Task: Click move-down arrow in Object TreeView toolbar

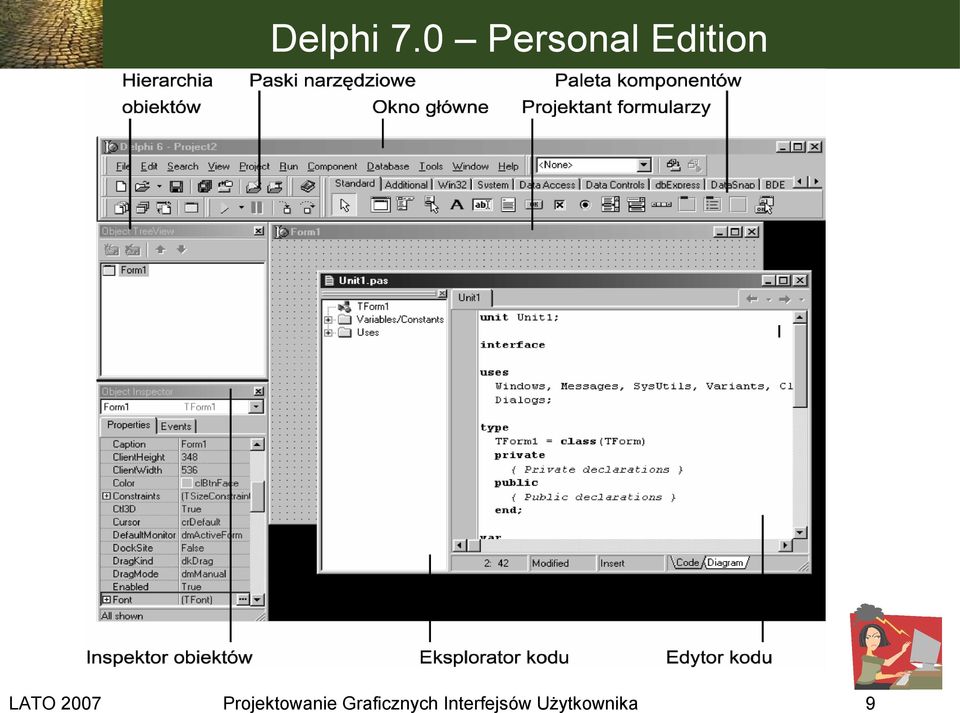Action: click(x=181, y=249)
